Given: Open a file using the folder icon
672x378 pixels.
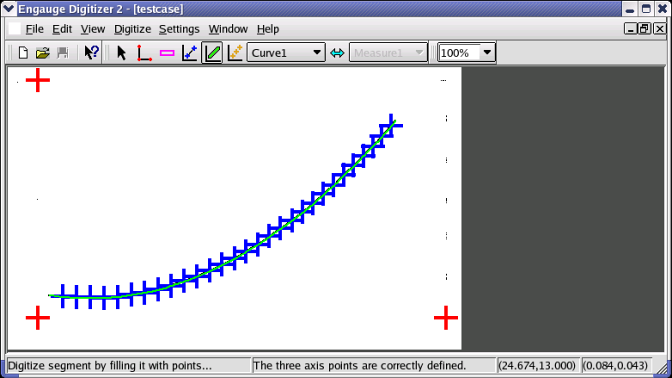Looking at the screenshot, I should 42,53.
